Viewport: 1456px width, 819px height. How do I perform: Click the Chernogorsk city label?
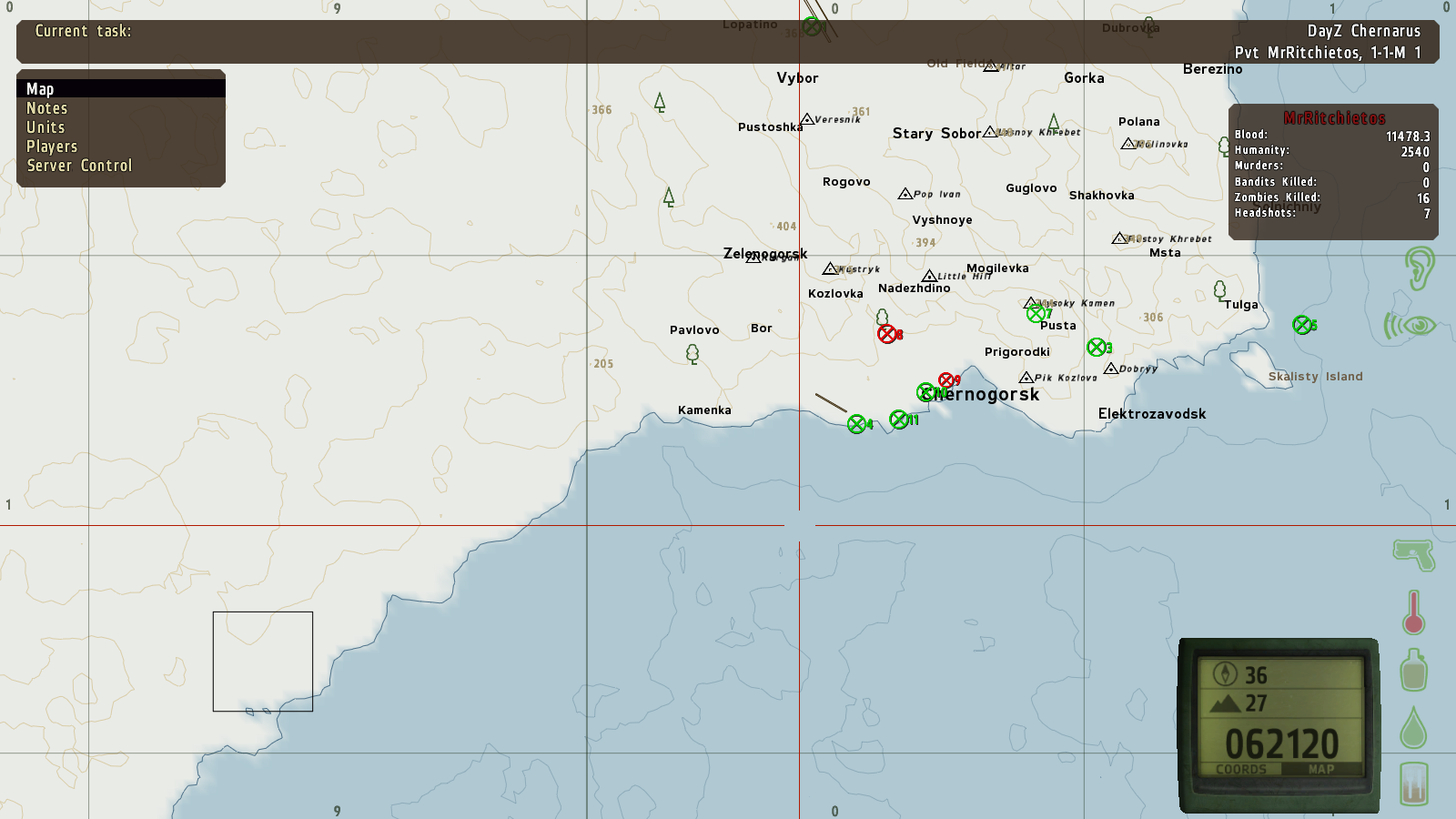click(980, 394)
